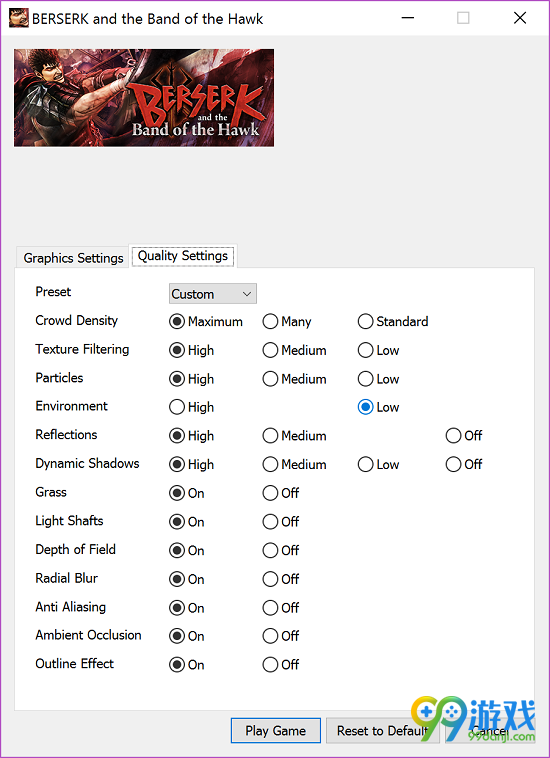Turn Depth of Field Off
The height and width of the screenshot is (758, 550).
[x=281, y=550]
